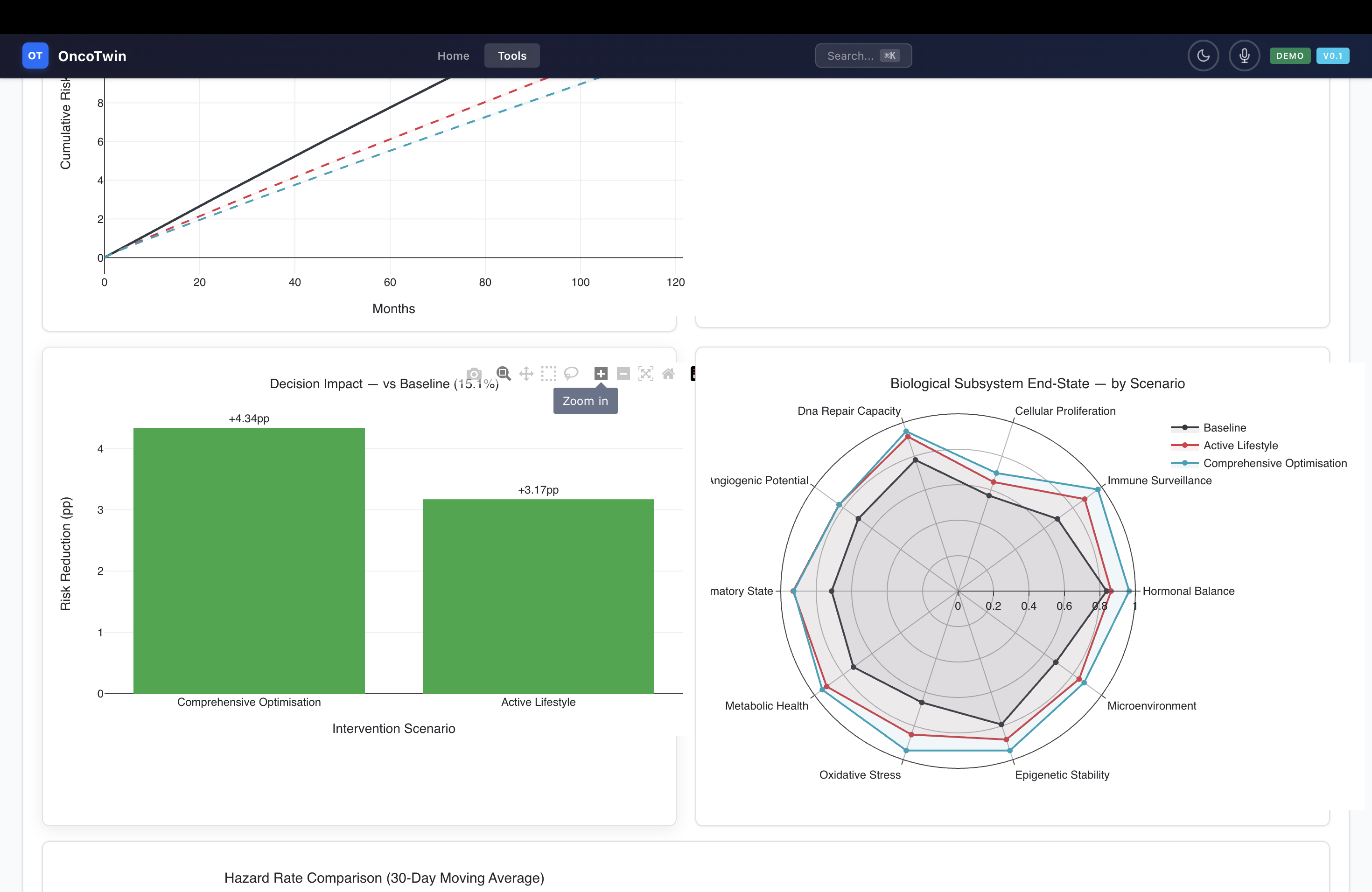Choose the Lasso Select tool
The width and height of the screenshot is (1372, 892).
571,374
